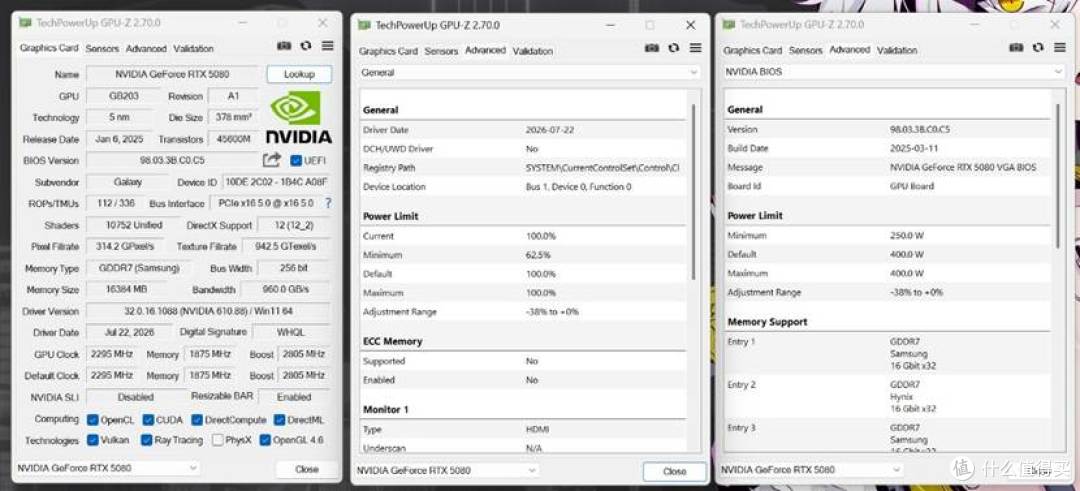Select Graphics Card tab in middle window
The image size is (1080, 491).
(388, 51)
